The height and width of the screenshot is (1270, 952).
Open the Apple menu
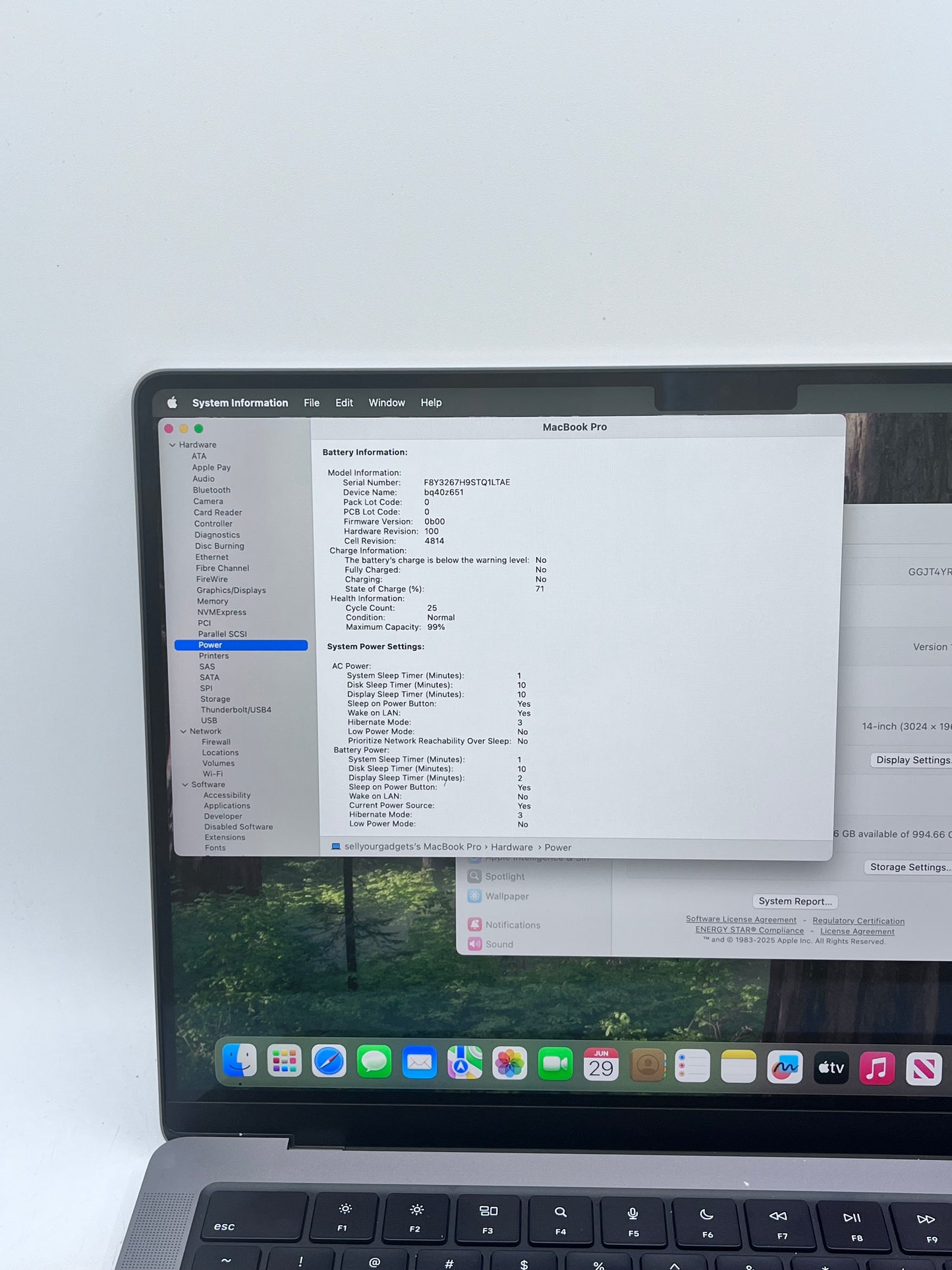[173, 403]
